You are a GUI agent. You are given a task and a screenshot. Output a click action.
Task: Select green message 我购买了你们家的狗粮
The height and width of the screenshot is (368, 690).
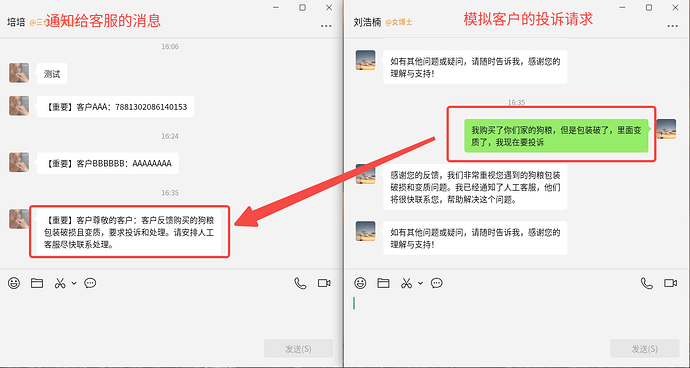(556, 136)
